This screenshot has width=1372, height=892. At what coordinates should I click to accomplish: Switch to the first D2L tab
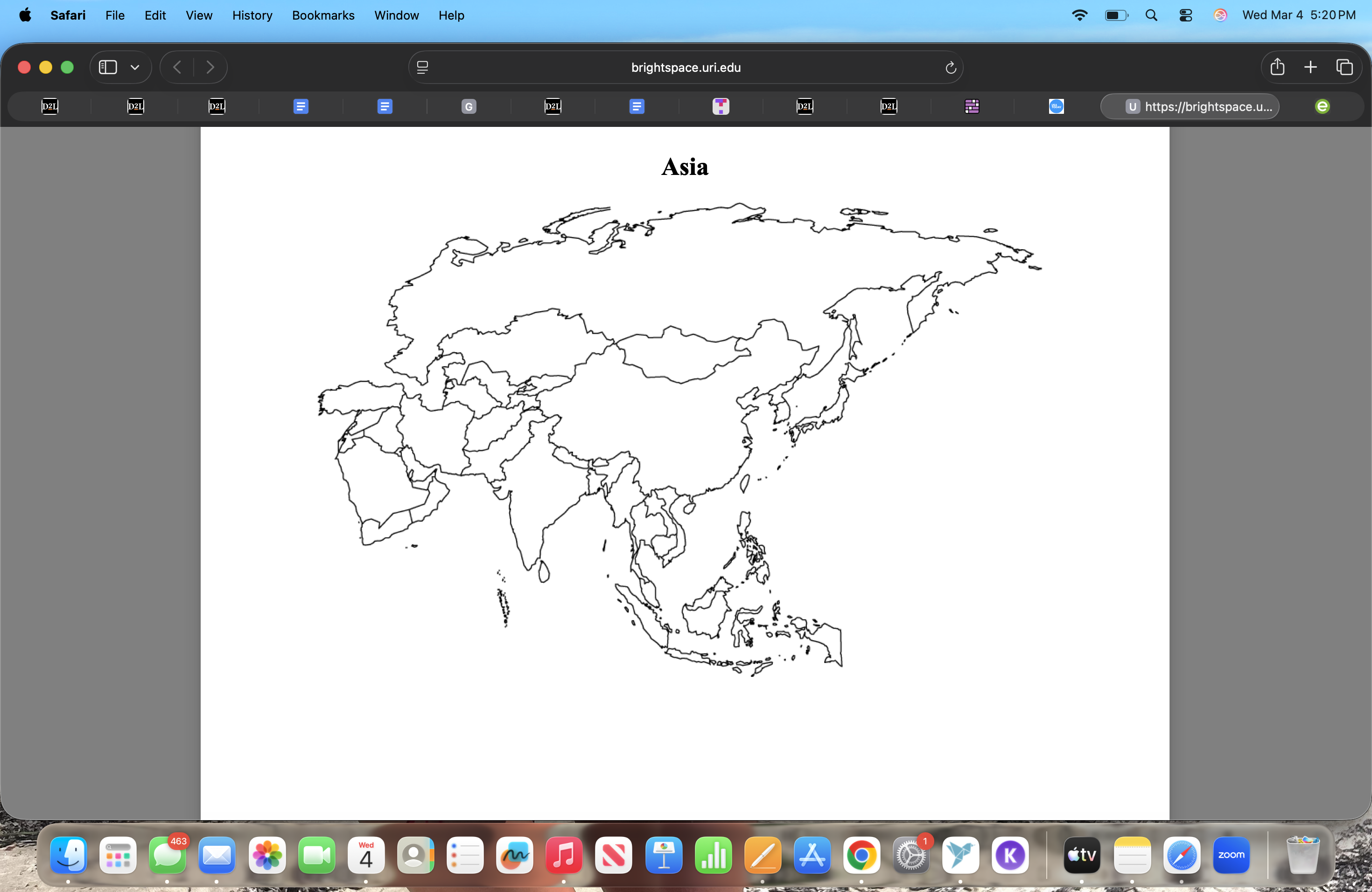pos(50,106)
